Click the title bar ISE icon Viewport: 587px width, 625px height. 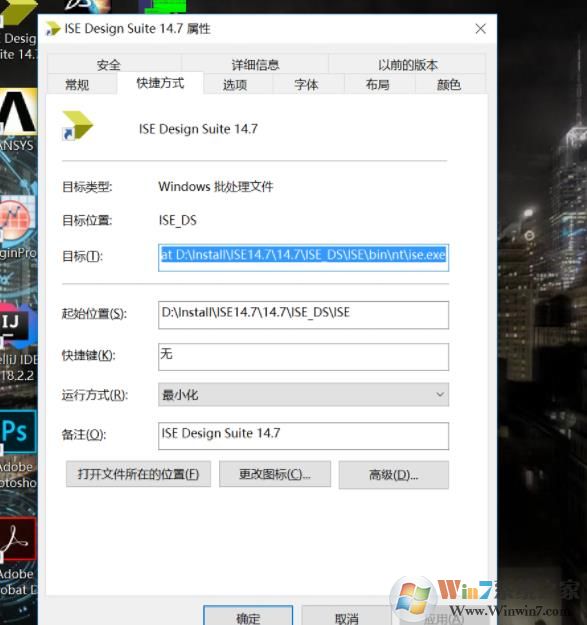click(x=53, y=29)
